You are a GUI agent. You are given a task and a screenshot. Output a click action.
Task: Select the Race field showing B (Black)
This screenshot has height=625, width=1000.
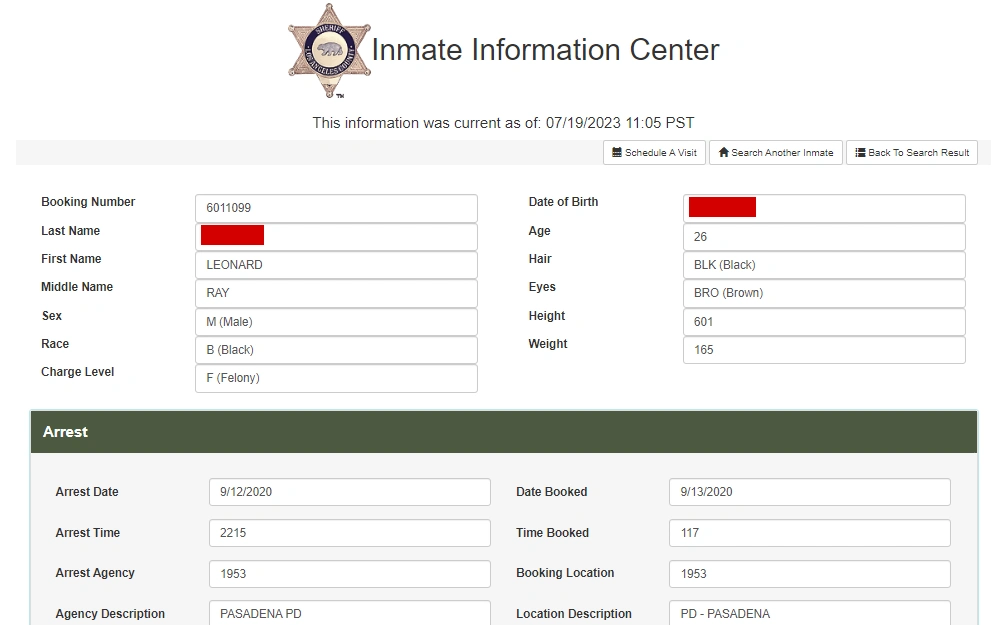pos(336,350)
